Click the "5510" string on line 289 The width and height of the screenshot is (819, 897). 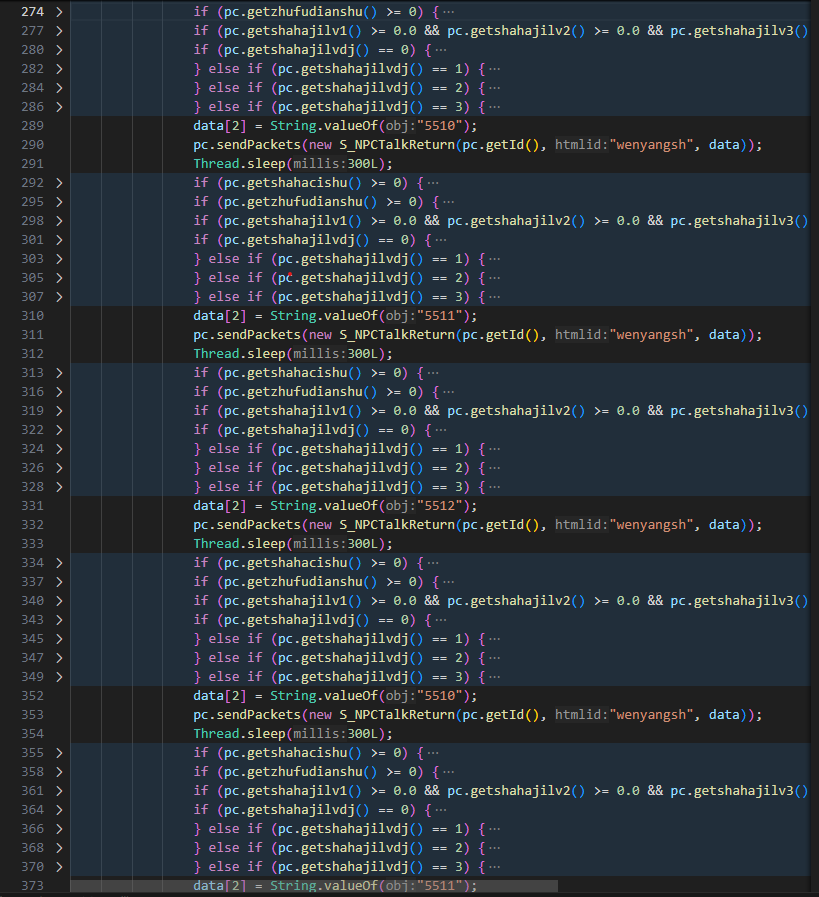point(440,126)
